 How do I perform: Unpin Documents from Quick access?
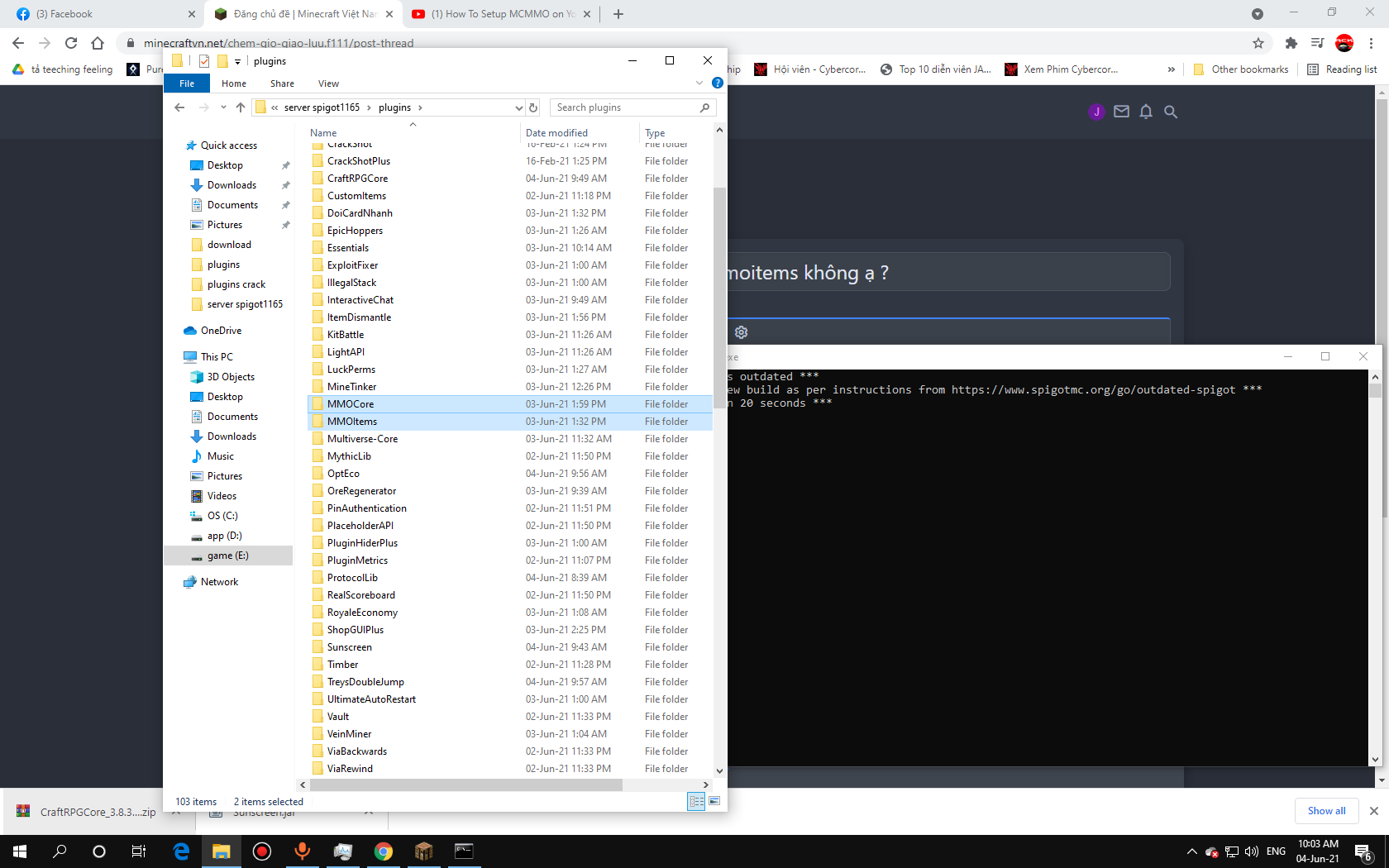tap(286, 205)
